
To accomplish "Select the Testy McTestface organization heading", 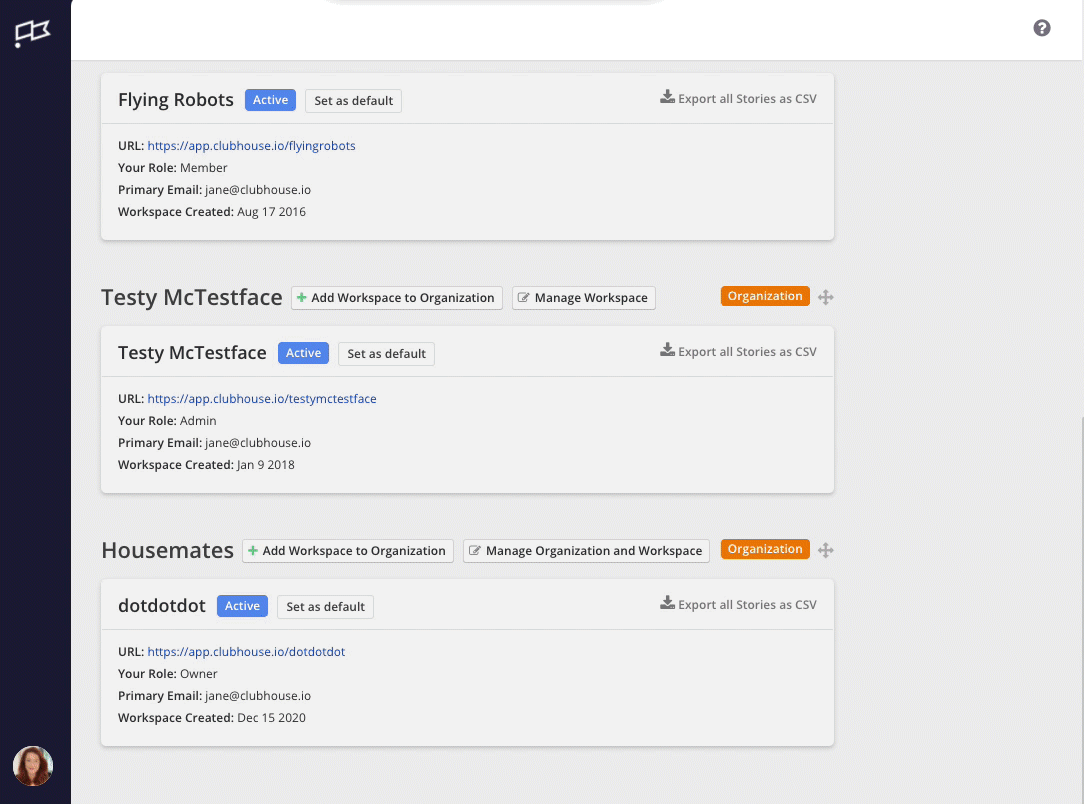I will pos(191,297).
